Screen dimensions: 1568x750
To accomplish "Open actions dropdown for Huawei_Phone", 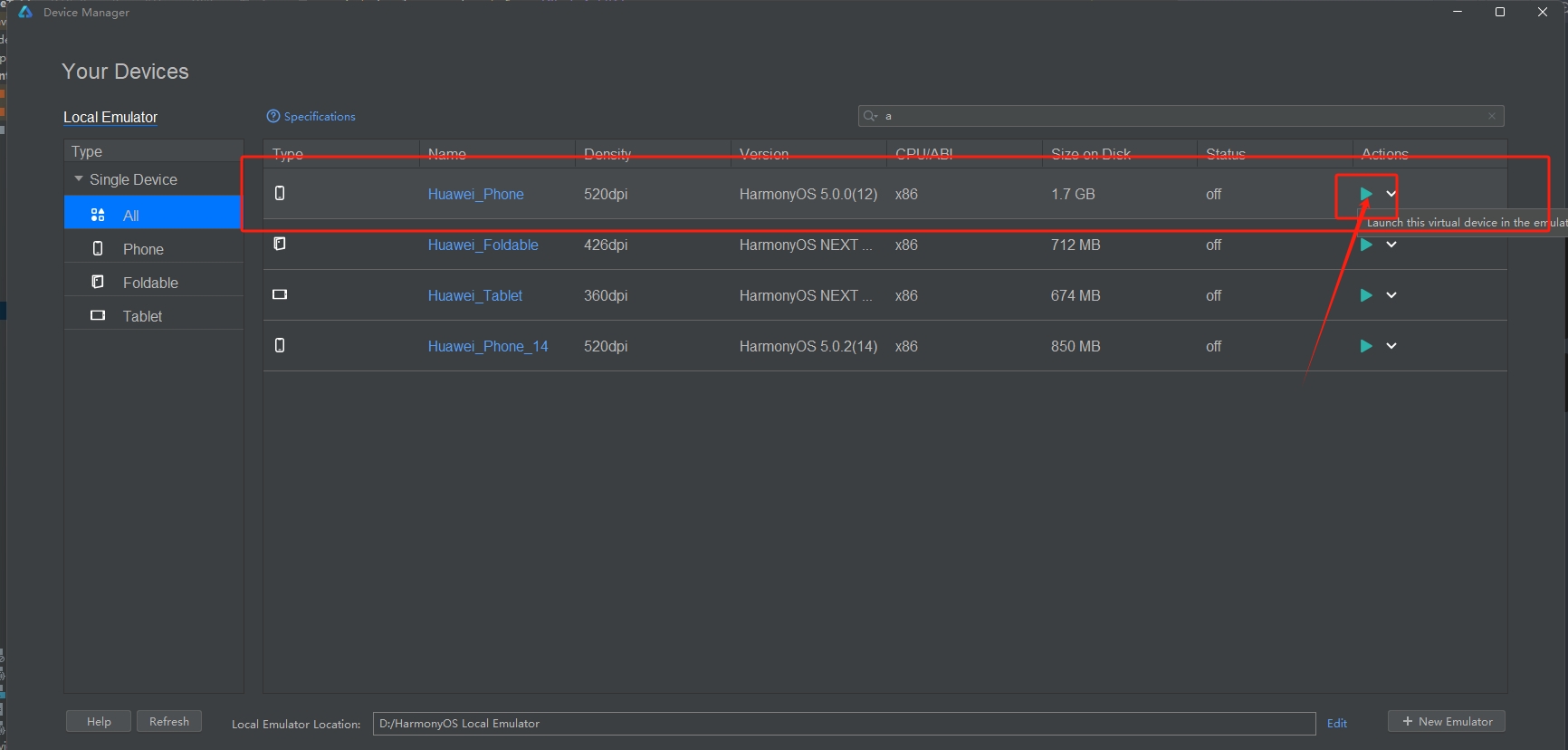I will [x=1391, y=194].
